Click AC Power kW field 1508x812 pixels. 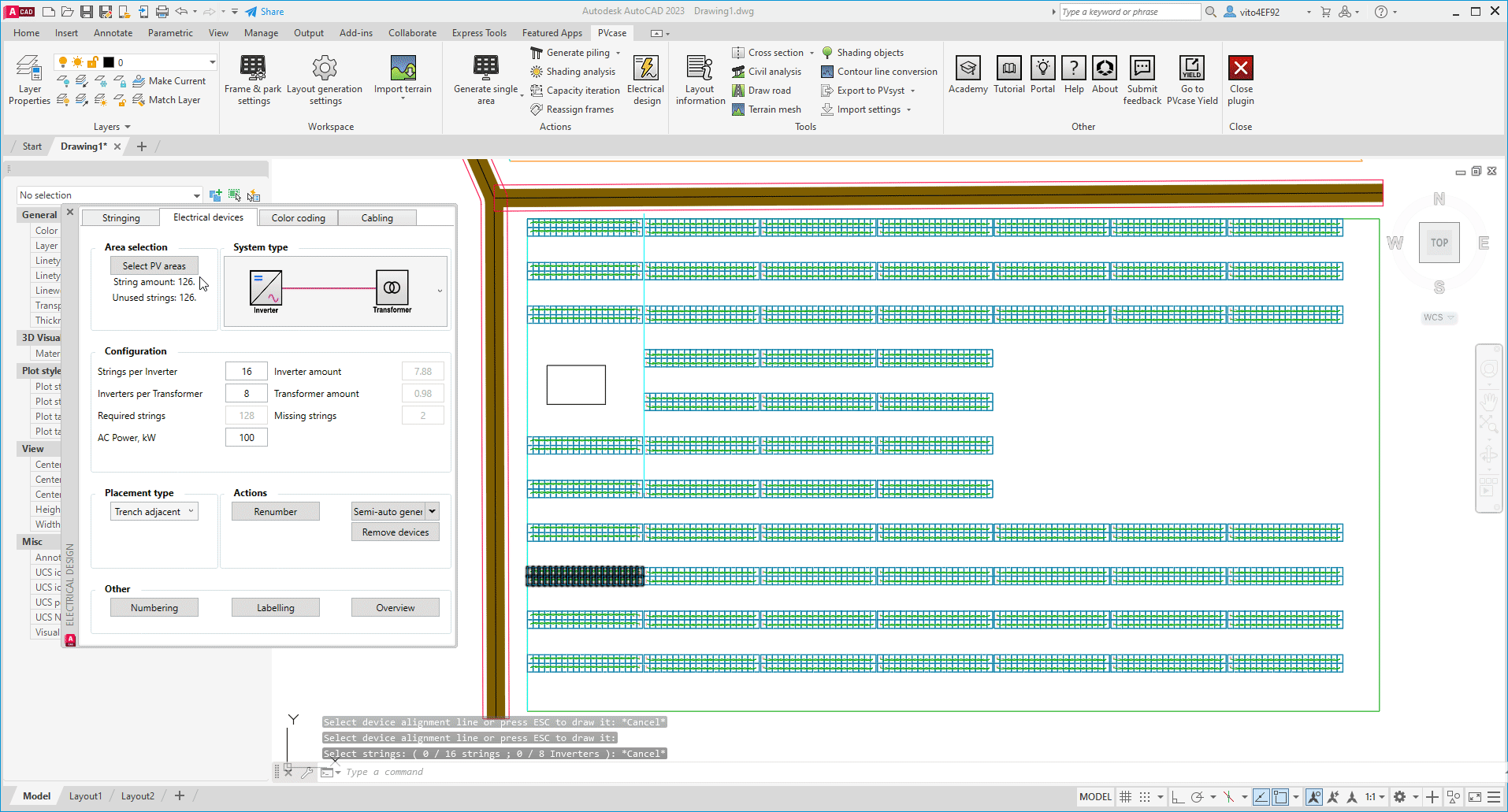[x=247, y=438]
